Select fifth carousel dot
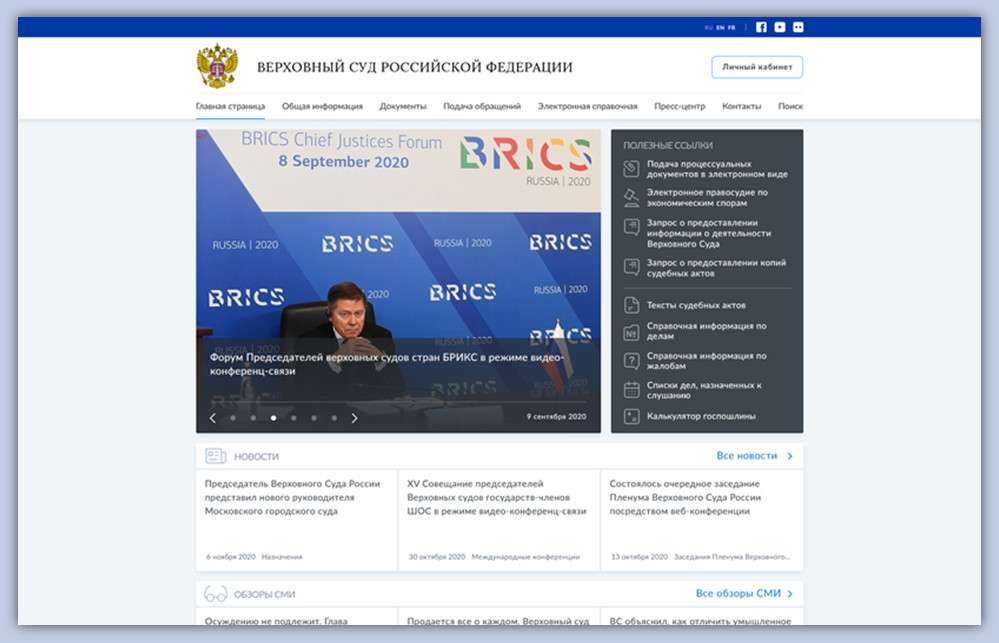999x643 pixels. pos(314,418)
